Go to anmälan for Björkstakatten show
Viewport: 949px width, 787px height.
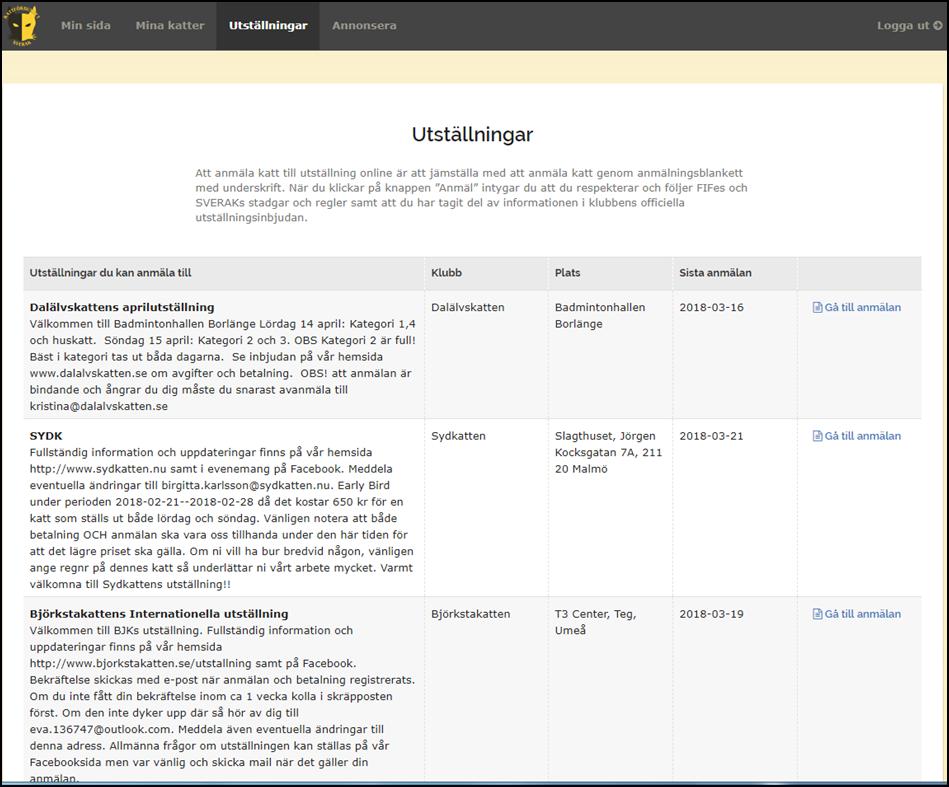856,614
